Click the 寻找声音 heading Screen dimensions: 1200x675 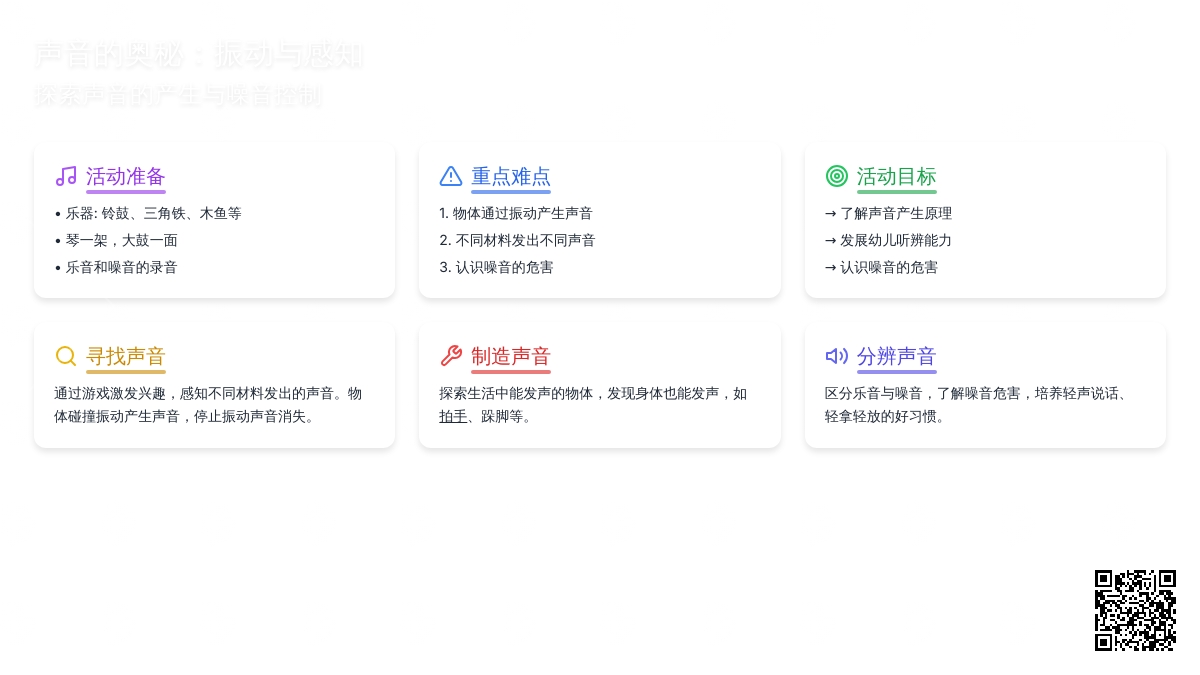tap(126, 357)
